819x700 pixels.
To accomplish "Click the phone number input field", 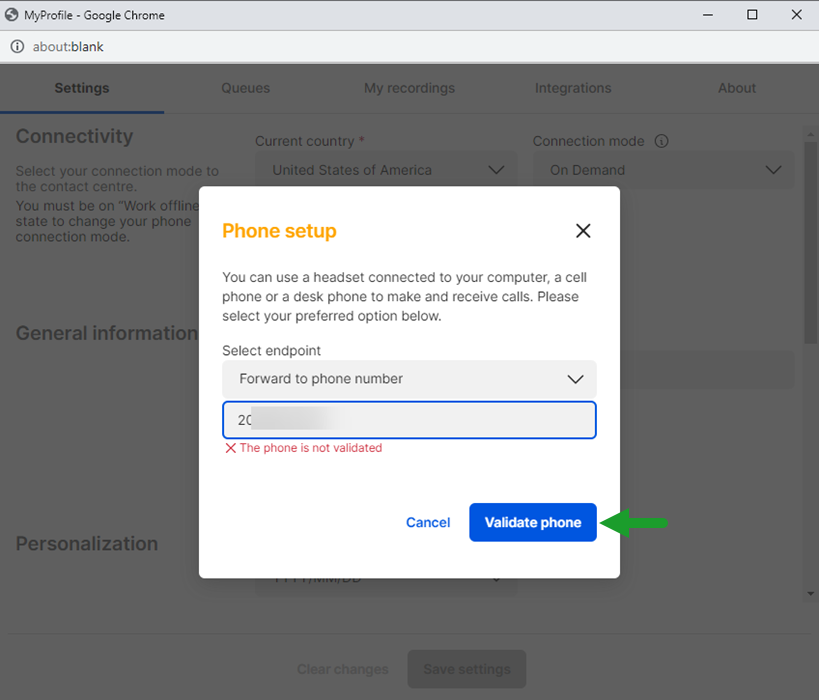I will (x=409, y=420).
